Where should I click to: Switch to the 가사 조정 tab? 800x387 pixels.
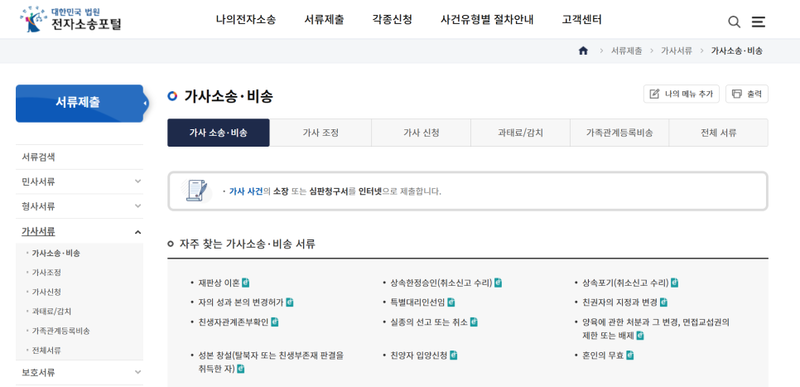coord(320,133)
